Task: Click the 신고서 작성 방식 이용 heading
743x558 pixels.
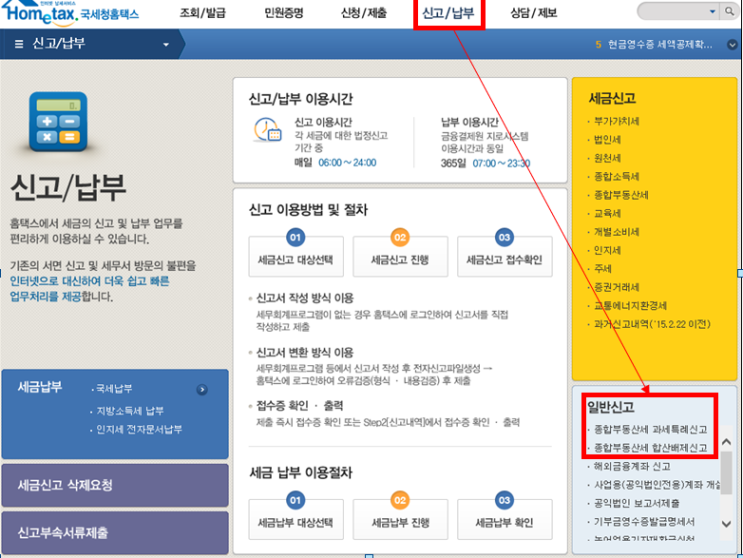Action: tap(305, 298)
